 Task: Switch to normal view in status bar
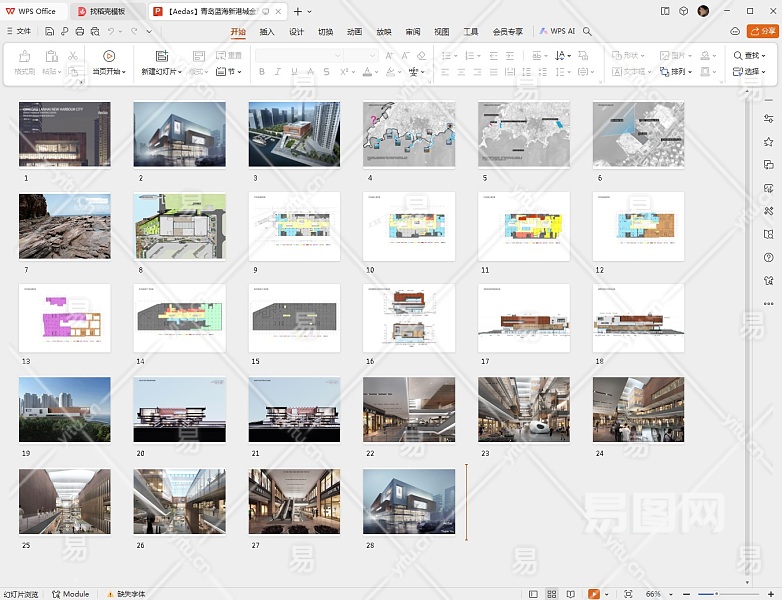533,594
